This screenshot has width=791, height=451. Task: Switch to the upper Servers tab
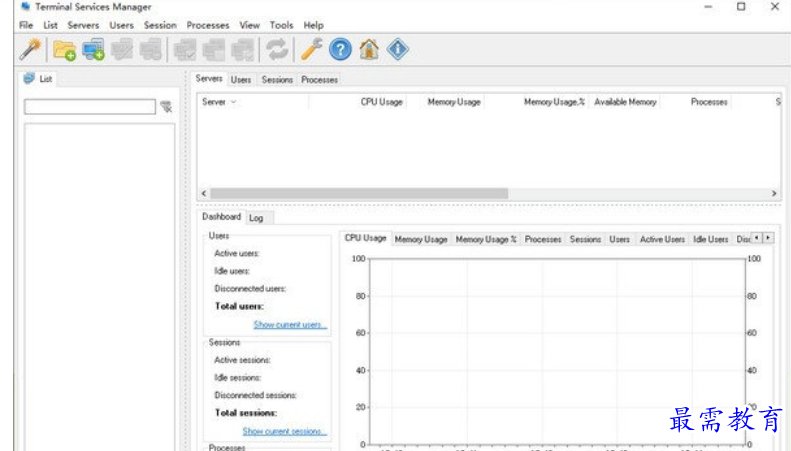tap(209, 79)
